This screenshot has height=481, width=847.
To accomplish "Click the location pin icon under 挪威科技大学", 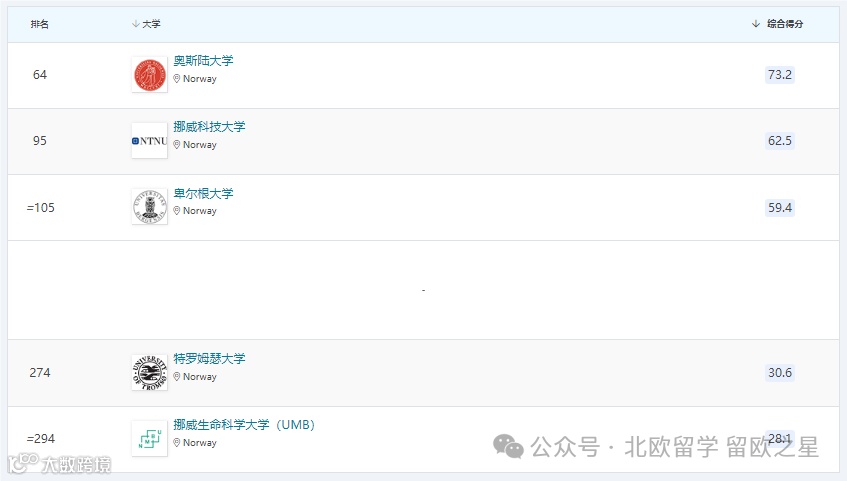I will pos(177,145).
